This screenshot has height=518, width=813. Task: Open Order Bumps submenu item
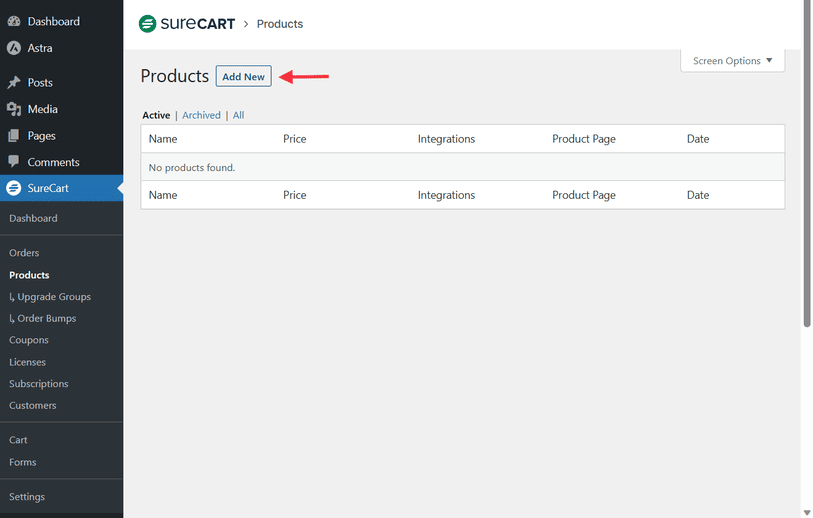point(46,319)
